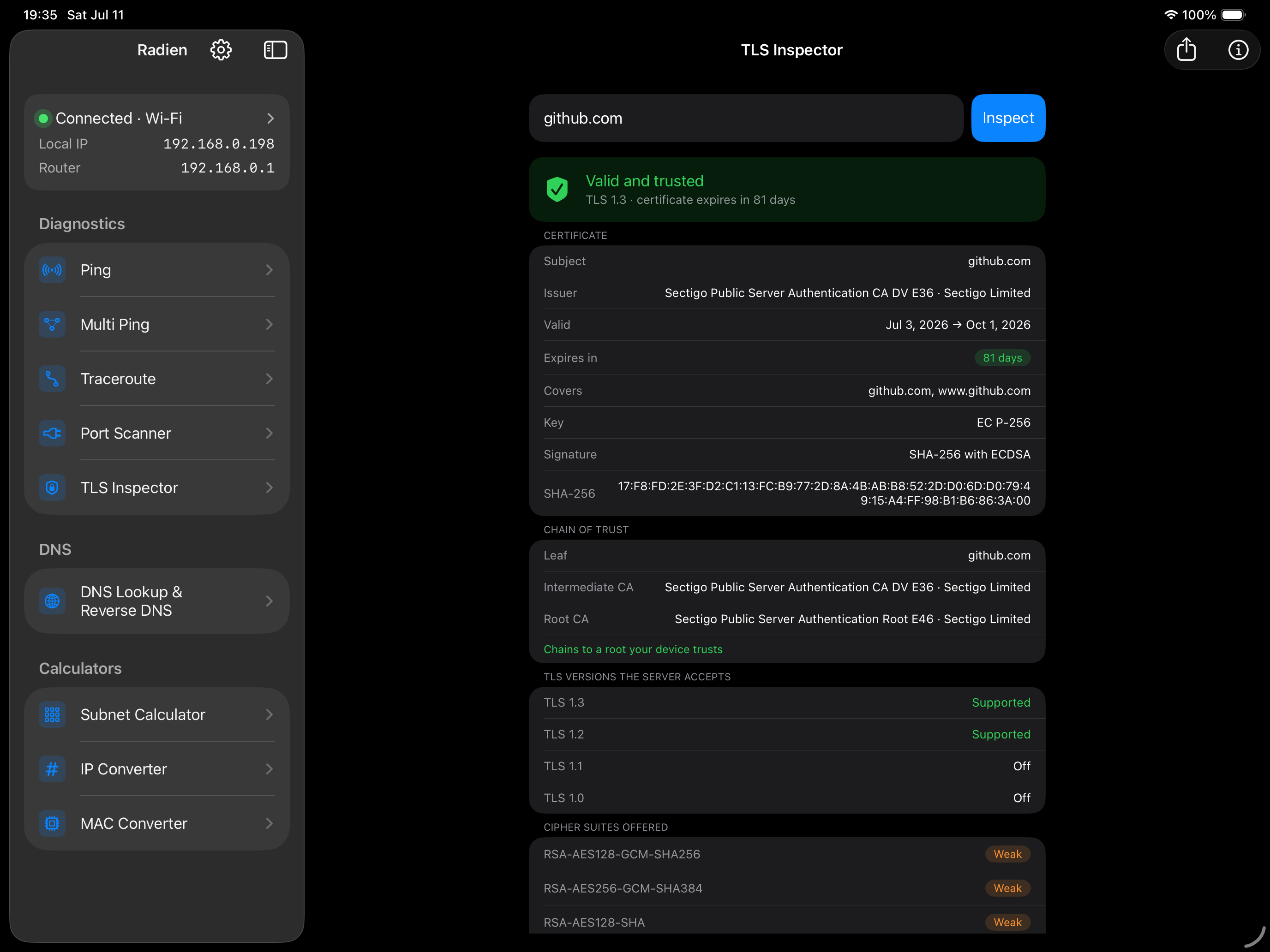Click the Root CA Sectigo Root E46 value
The image size is (1270, 952).
point(852,619)
